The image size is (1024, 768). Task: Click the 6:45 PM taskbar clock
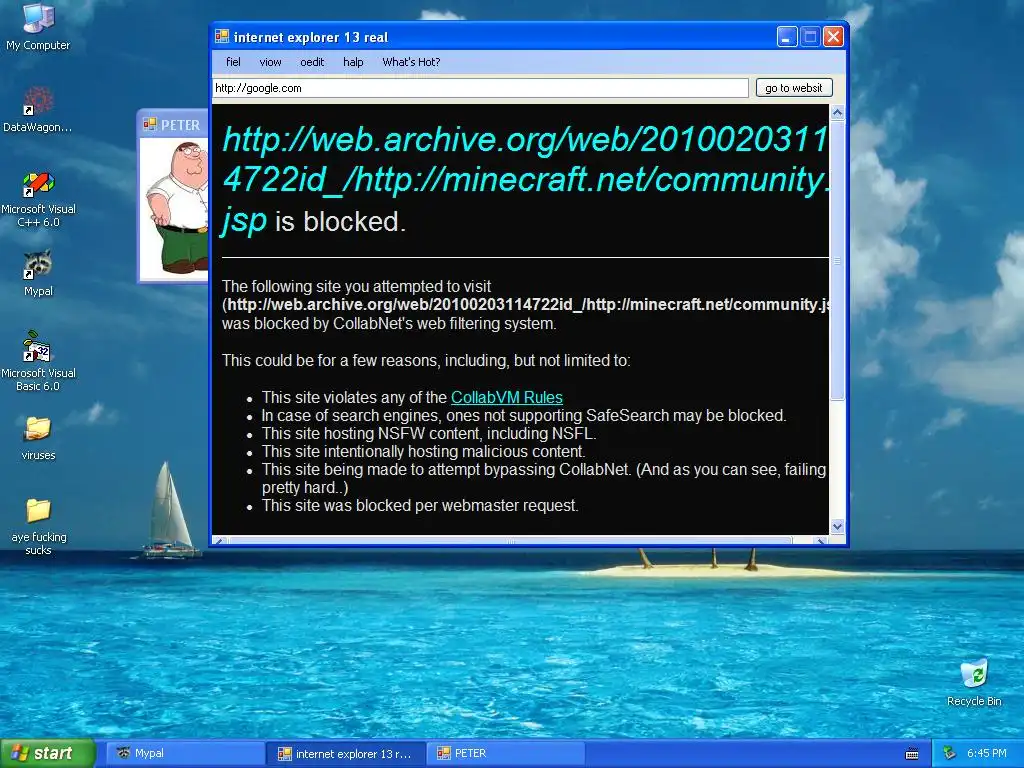pos(987,753)
